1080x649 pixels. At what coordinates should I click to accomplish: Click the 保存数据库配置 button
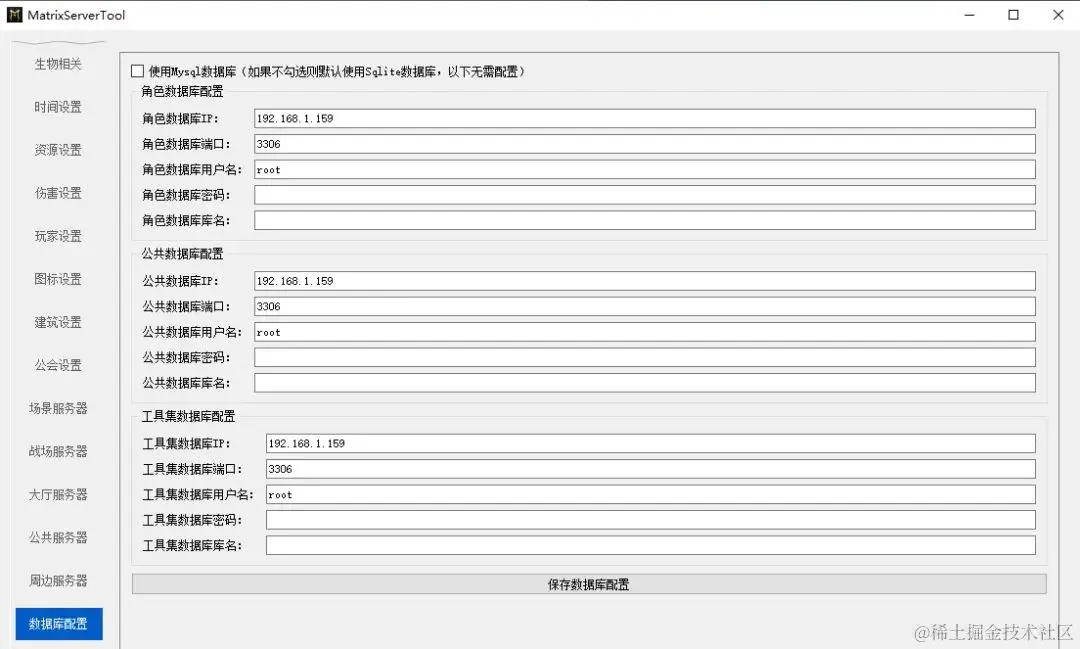coord(589,584)
